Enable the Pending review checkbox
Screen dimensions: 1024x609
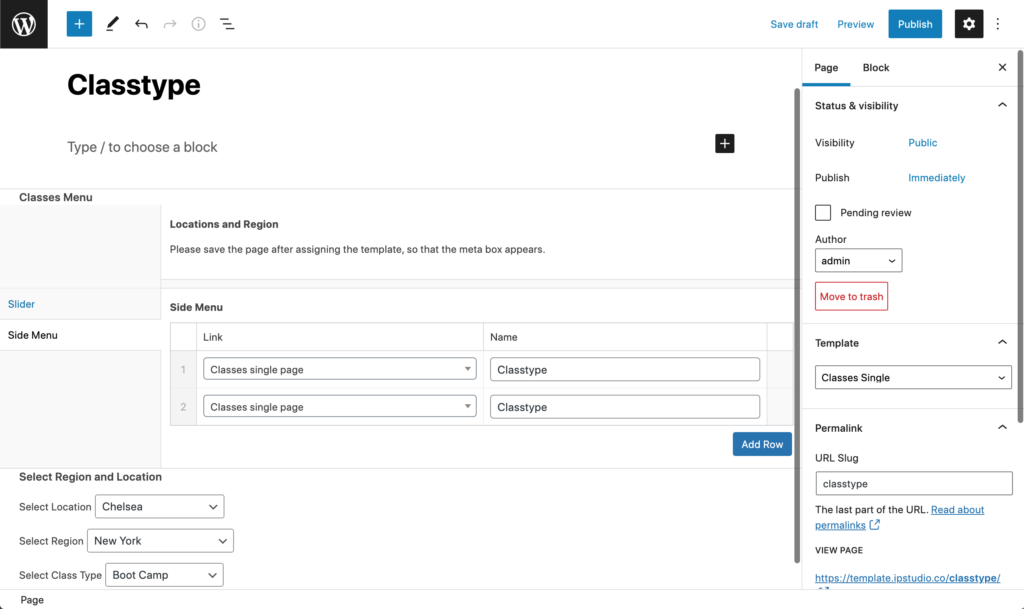[823, 213]
